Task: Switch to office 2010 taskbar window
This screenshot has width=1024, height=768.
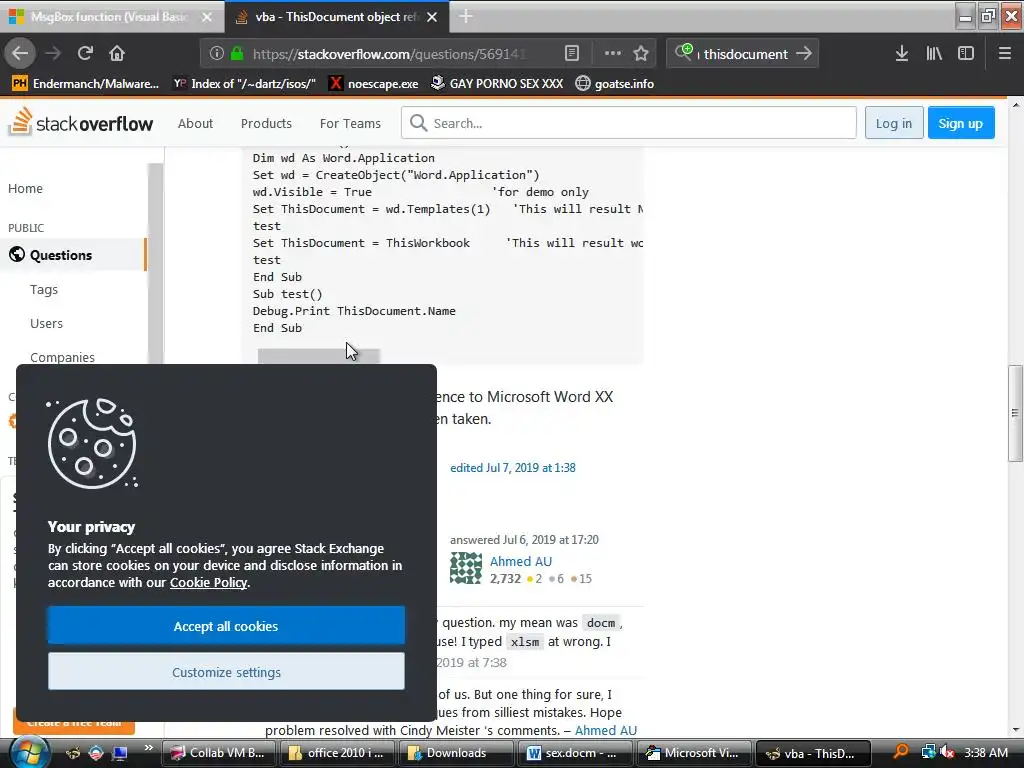Action: 338,753
